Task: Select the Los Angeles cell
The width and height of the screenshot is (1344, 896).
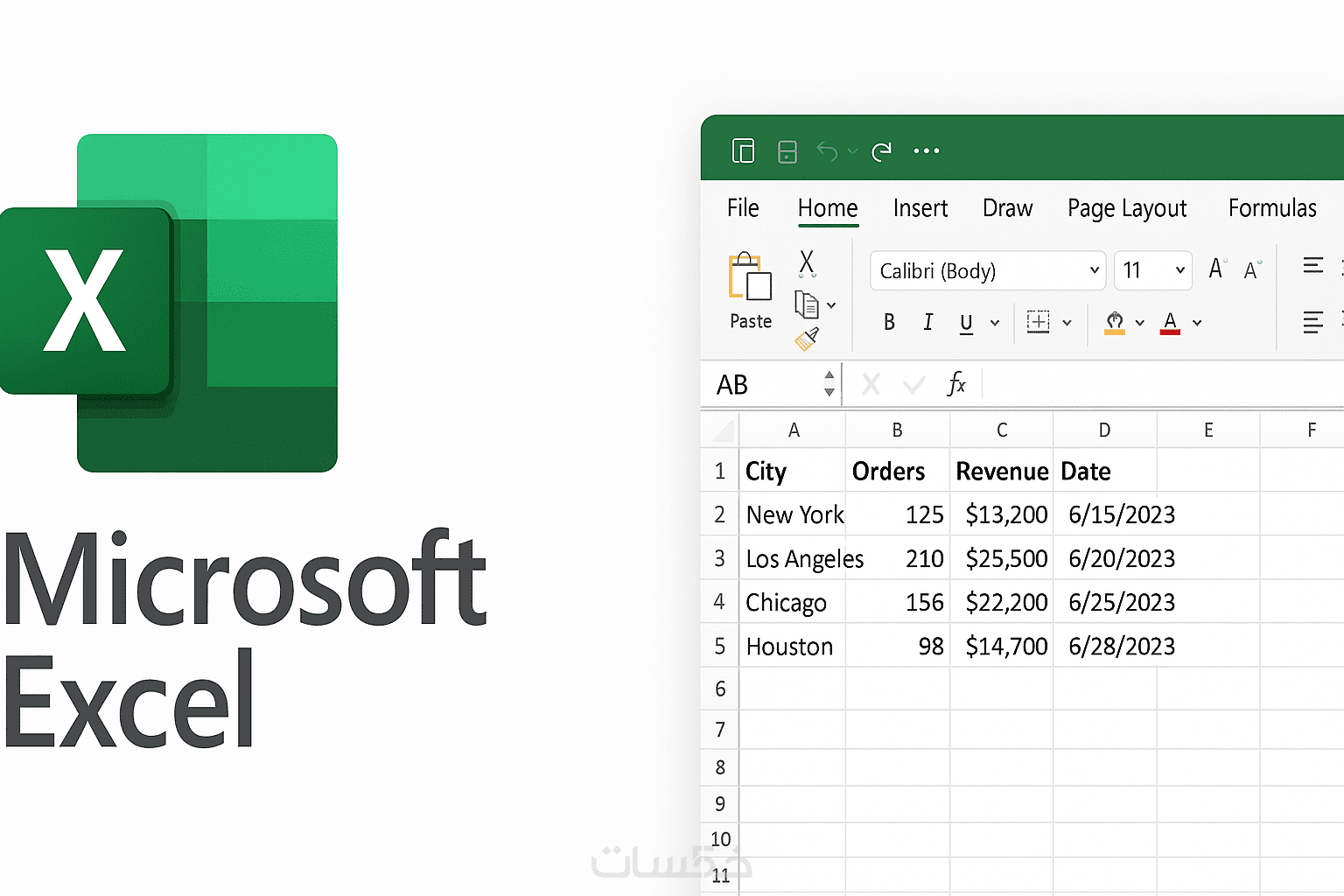Action: point(793,558)
